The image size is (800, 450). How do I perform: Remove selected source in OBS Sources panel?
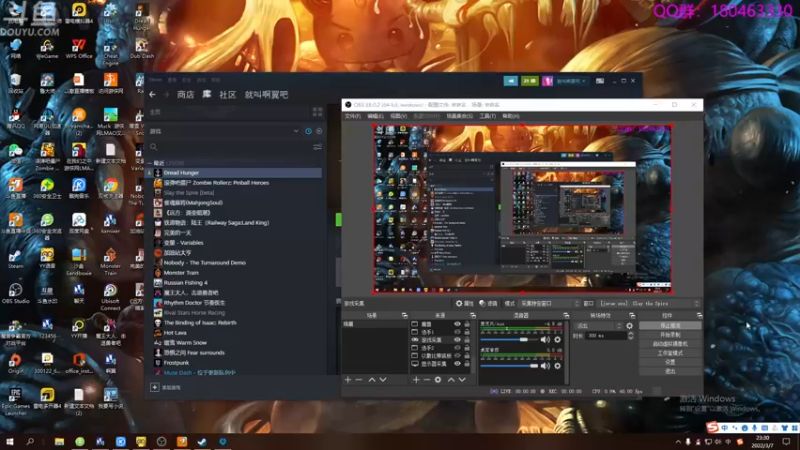point(427,380)
